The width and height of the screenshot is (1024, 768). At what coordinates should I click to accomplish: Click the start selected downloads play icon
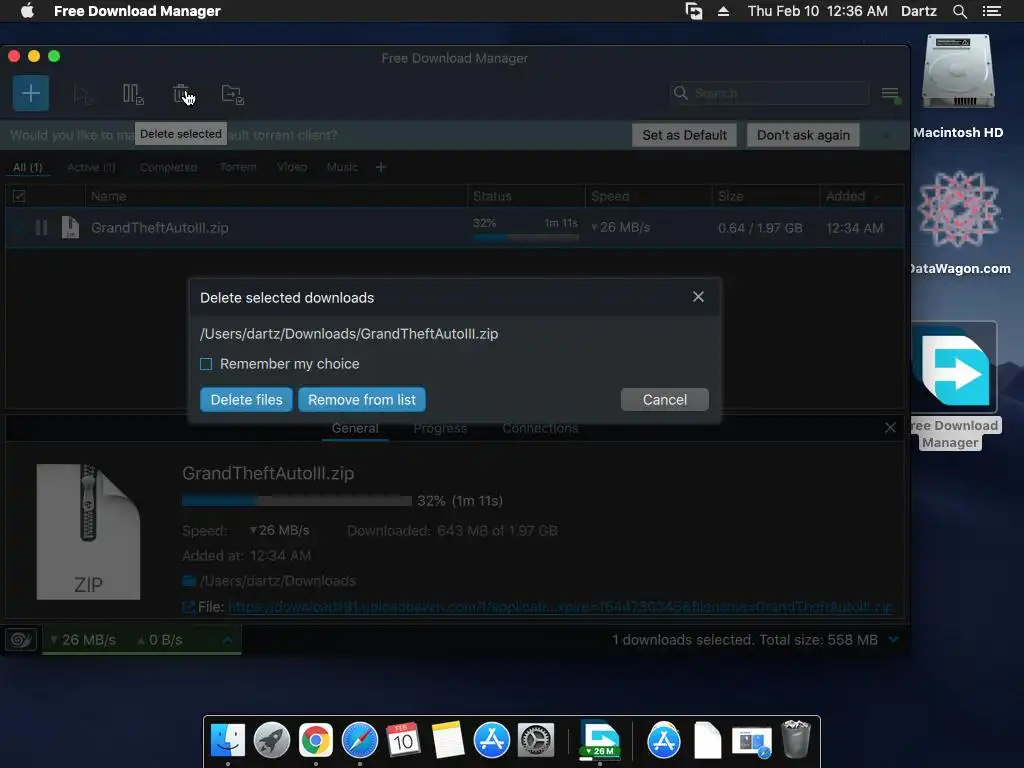point(82,95)
